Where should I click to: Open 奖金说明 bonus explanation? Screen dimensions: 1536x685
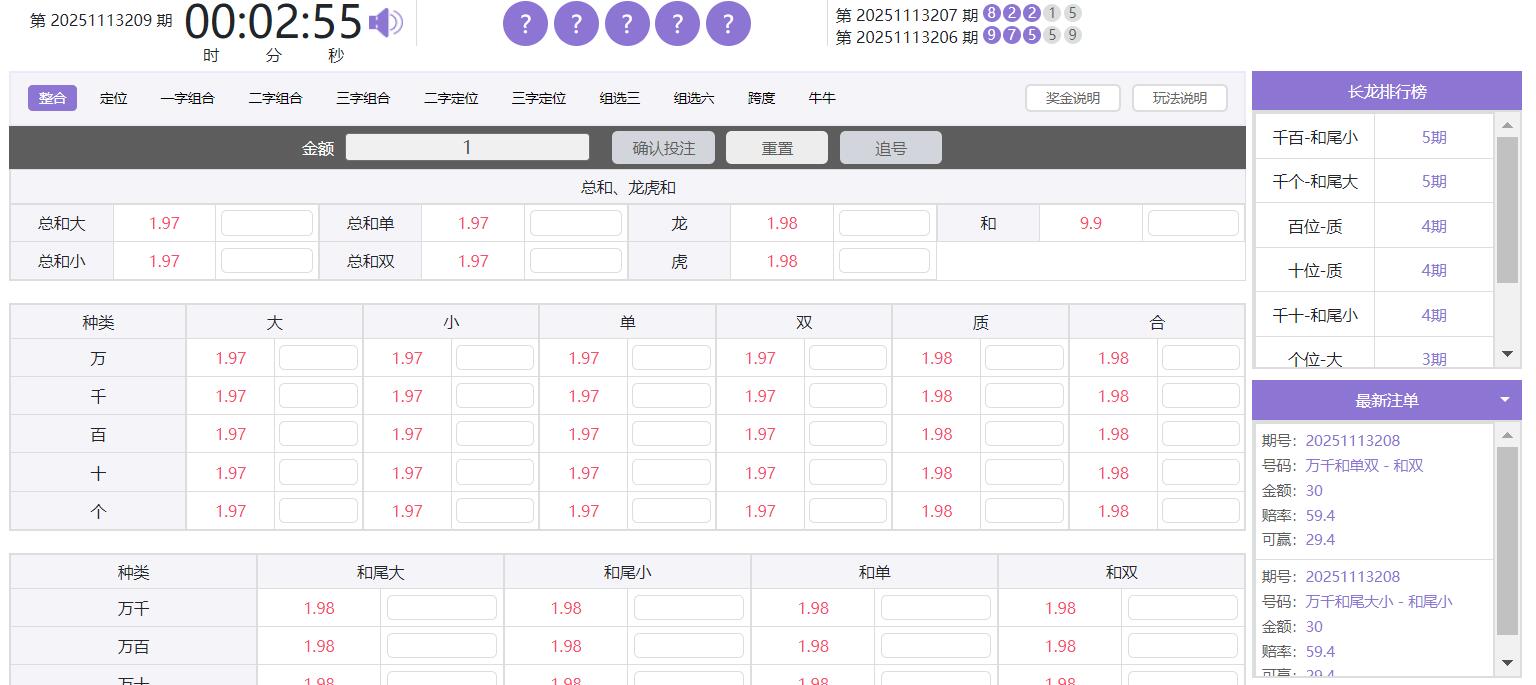click(1072, 98)
